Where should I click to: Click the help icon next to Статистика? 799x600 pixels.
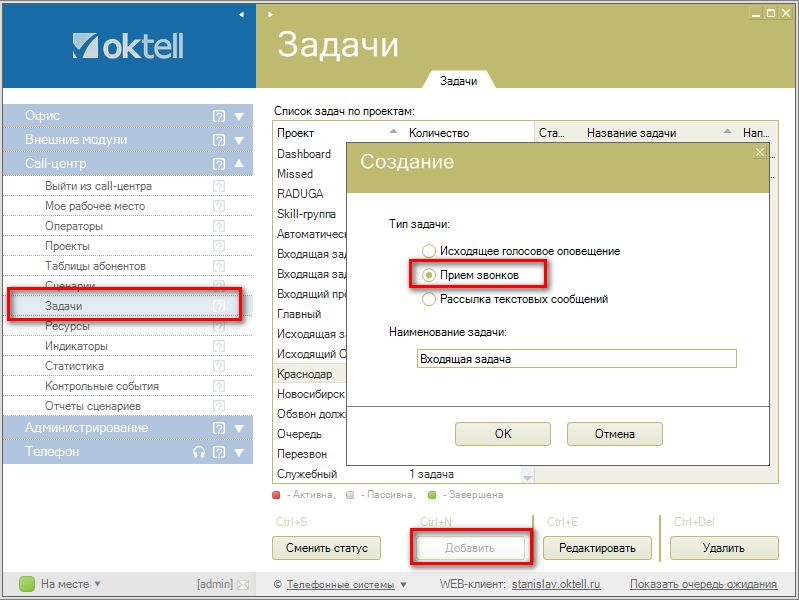click(x=219, y=366)
